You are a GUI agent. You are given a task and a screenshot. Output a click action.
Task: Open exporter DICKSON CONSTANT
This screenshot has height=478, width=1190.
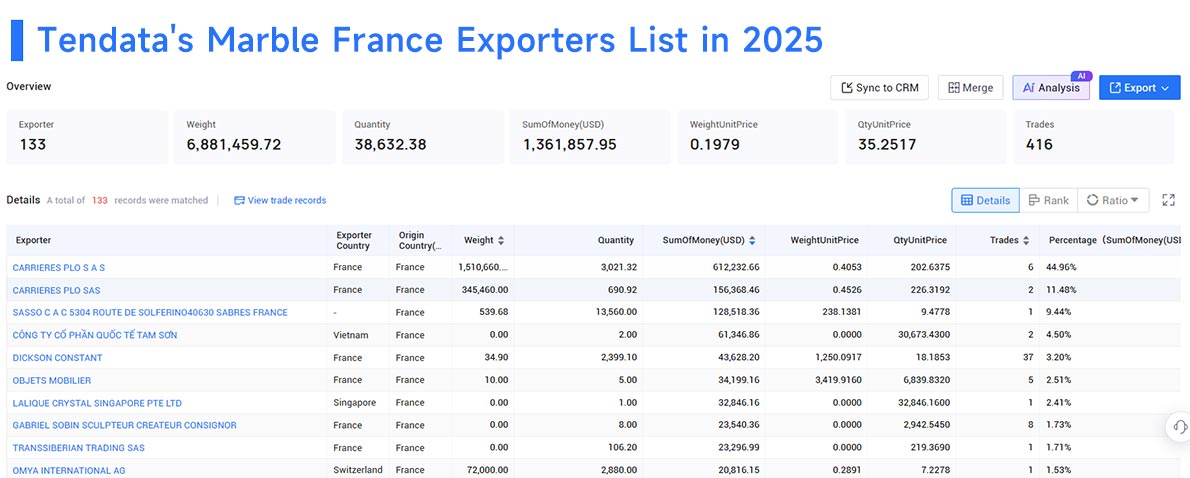58,358
